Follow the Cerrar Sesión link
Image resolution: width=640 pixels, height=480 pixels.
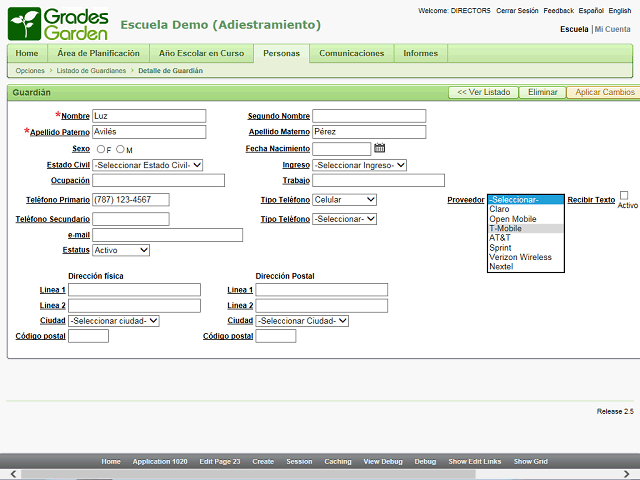click(x=517, y=10)
